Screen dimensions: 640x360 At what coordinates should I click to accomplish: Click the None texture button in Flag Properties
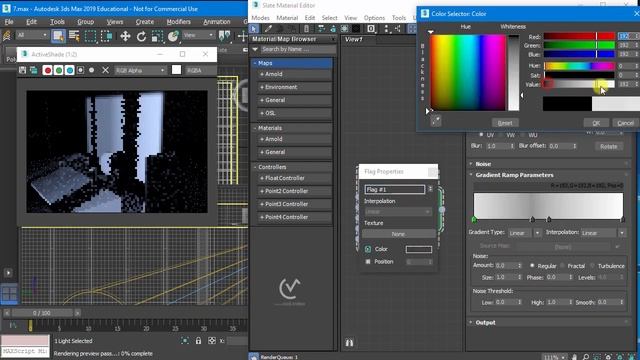(x=398, y=234)
